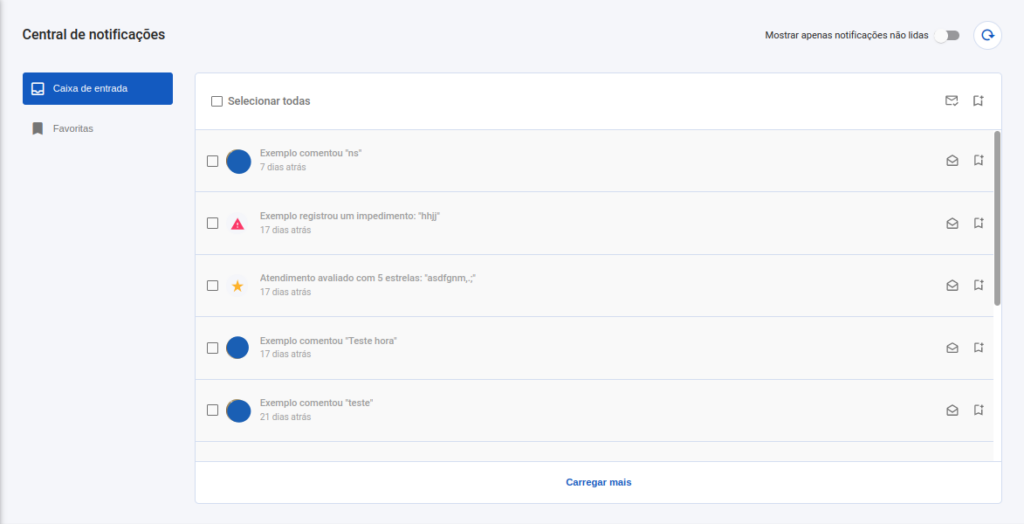This screenshot has height=524, width=1024.
Task: Open the Caixa de entrada tab
Action: tap(97, 88)
